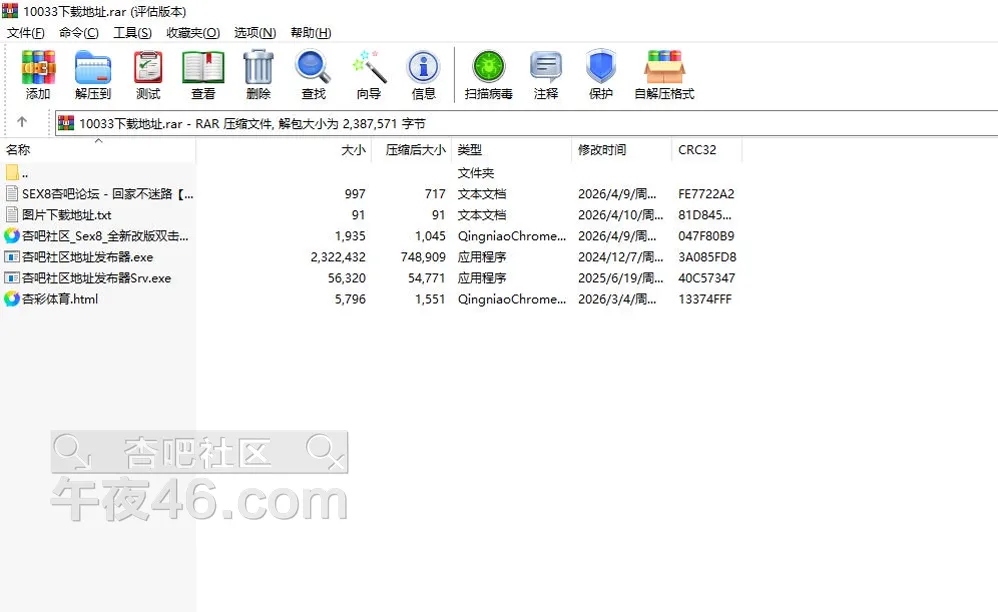This screenshot has height=612, width=998.
Task: Click the 添加 (Add) toolbar icon
Action: click(38, 75)
